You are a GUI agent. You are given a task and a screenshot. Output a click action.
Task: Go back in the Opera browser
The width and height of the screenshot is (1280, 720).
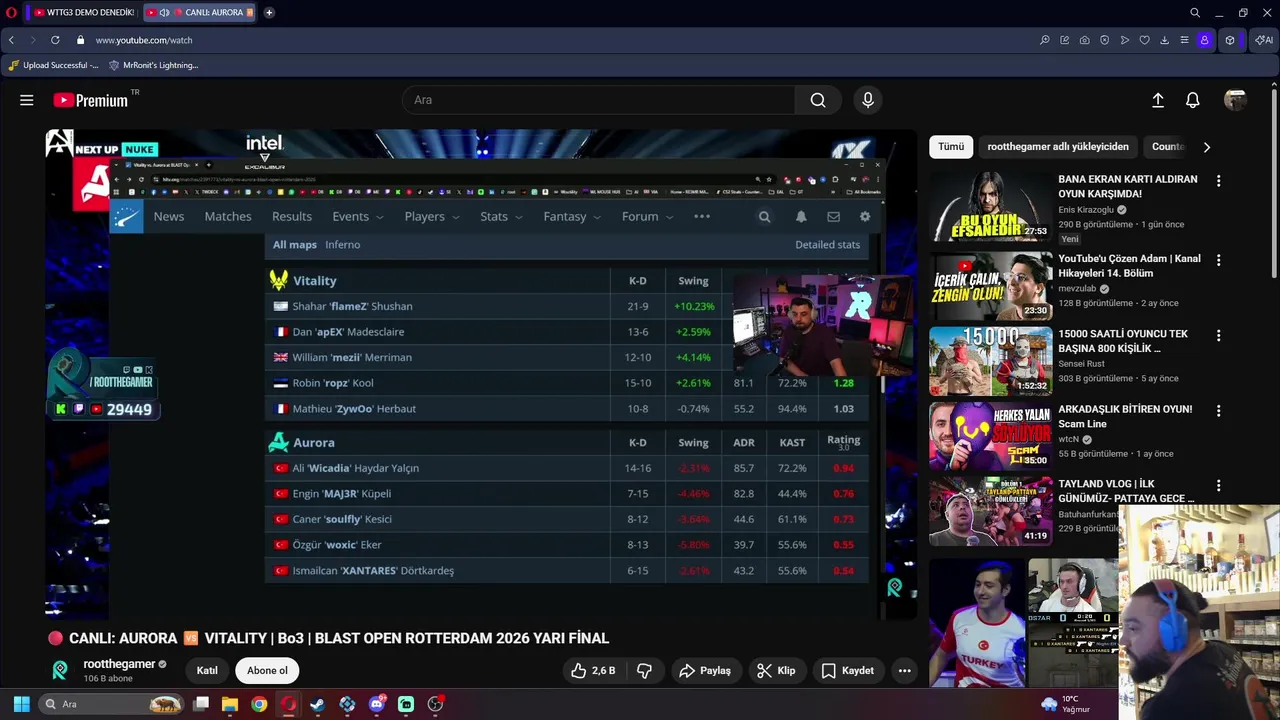(11, 40)
